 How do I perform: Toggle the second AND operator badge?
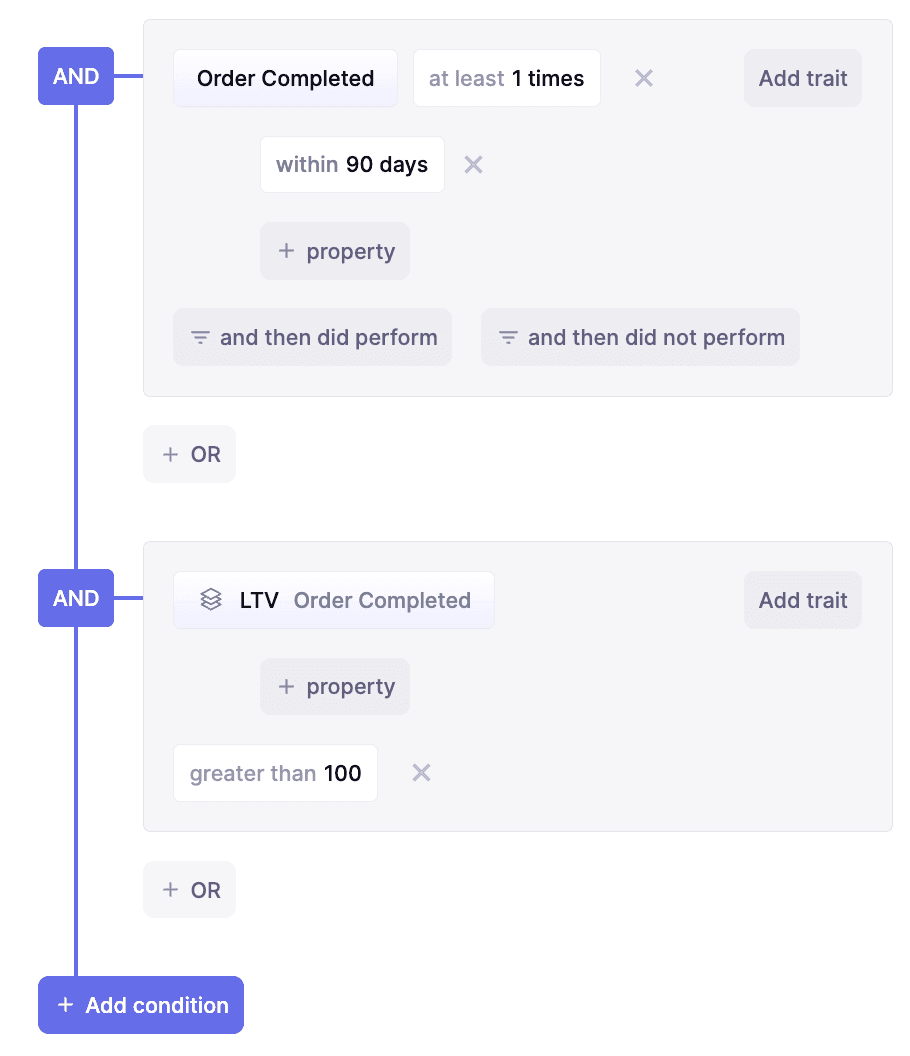click(76, 598)
